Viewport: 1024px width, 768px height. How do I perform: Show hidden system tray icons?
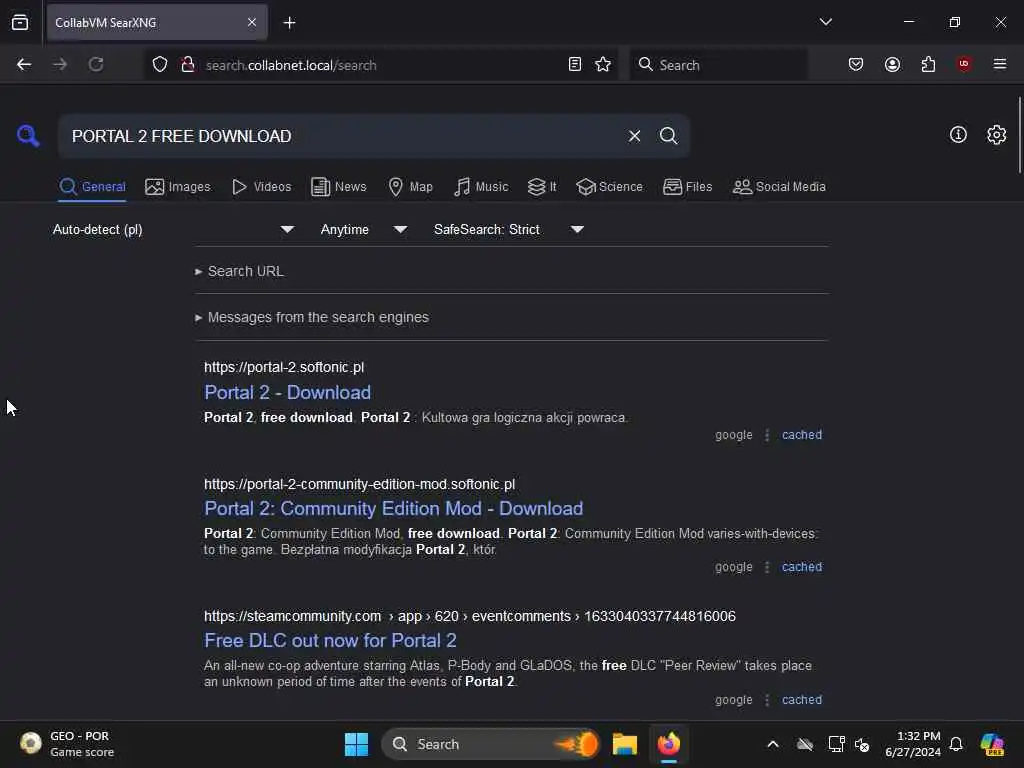pos(773,744)
